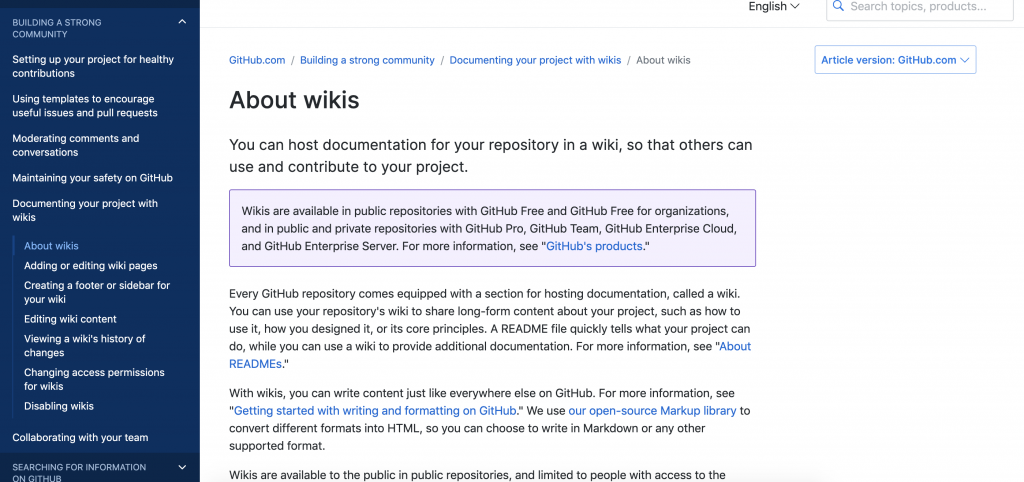Select Creating a footer or sidebar item
The width and height of the screenshot is (1024, 482).
(x=97, y=292)
